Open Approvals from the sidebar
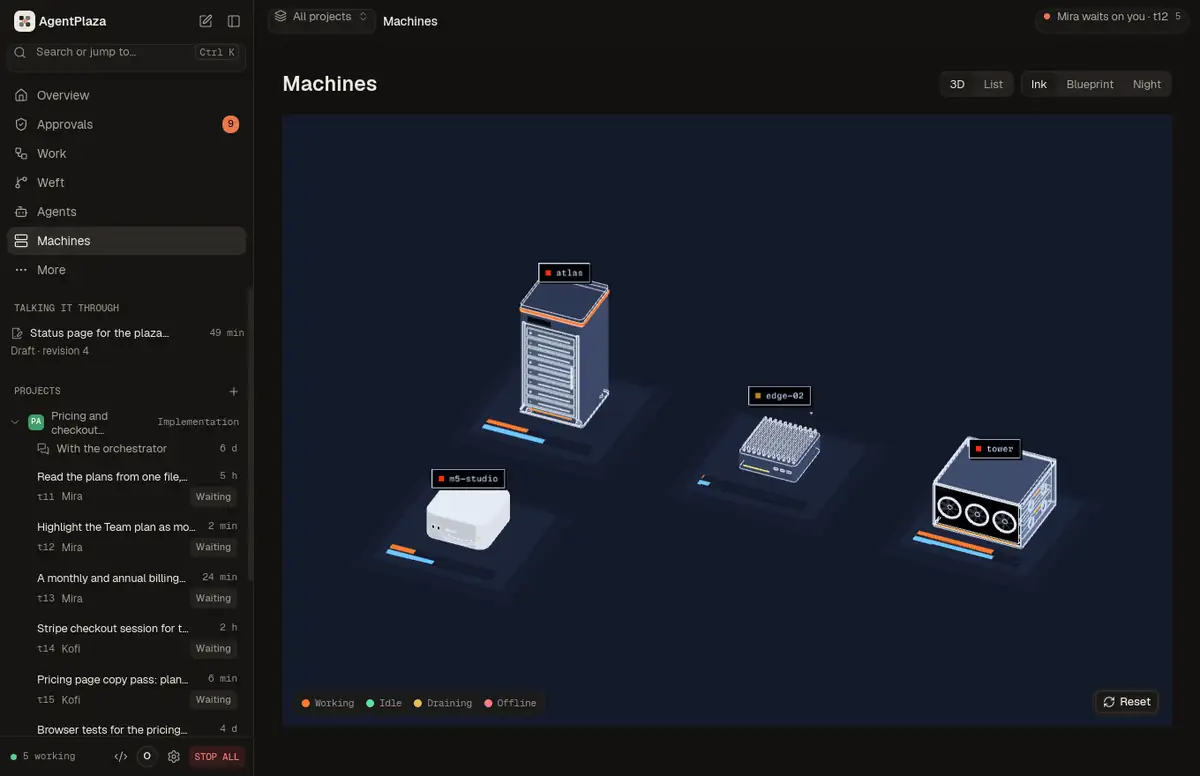 pyautogui.click(x=126, y=124)
